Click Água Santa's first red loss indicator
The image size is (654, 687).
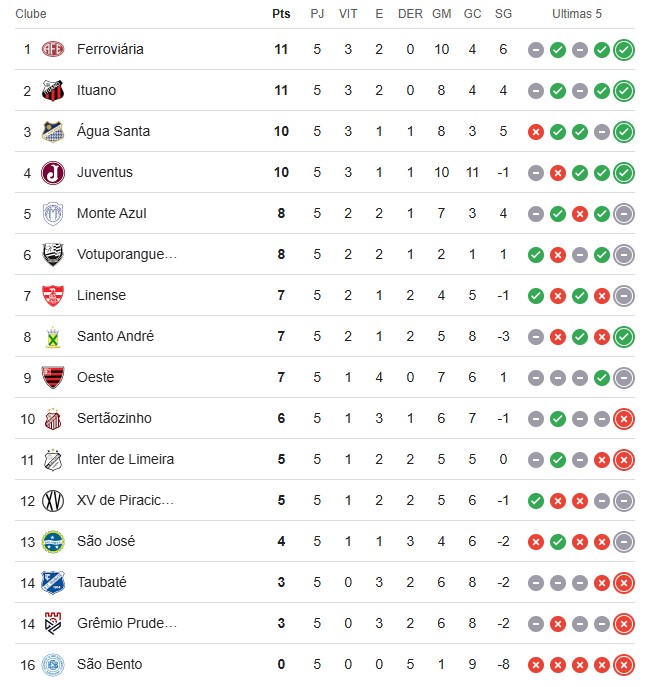(536, 131)
